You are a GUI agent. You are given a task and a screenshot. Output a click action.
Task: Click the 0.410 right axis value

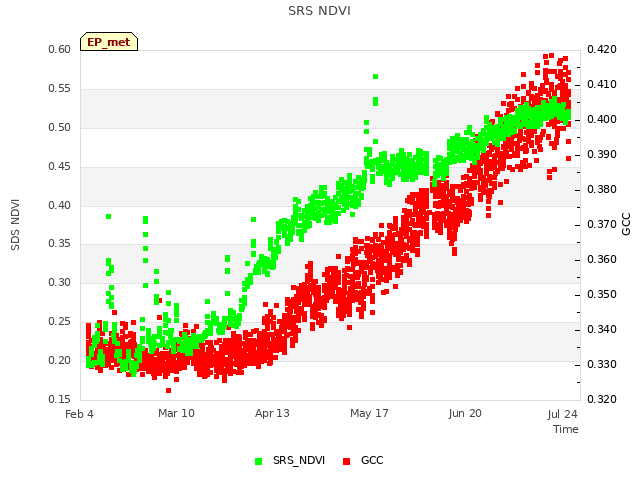click(x=602, y=84)
